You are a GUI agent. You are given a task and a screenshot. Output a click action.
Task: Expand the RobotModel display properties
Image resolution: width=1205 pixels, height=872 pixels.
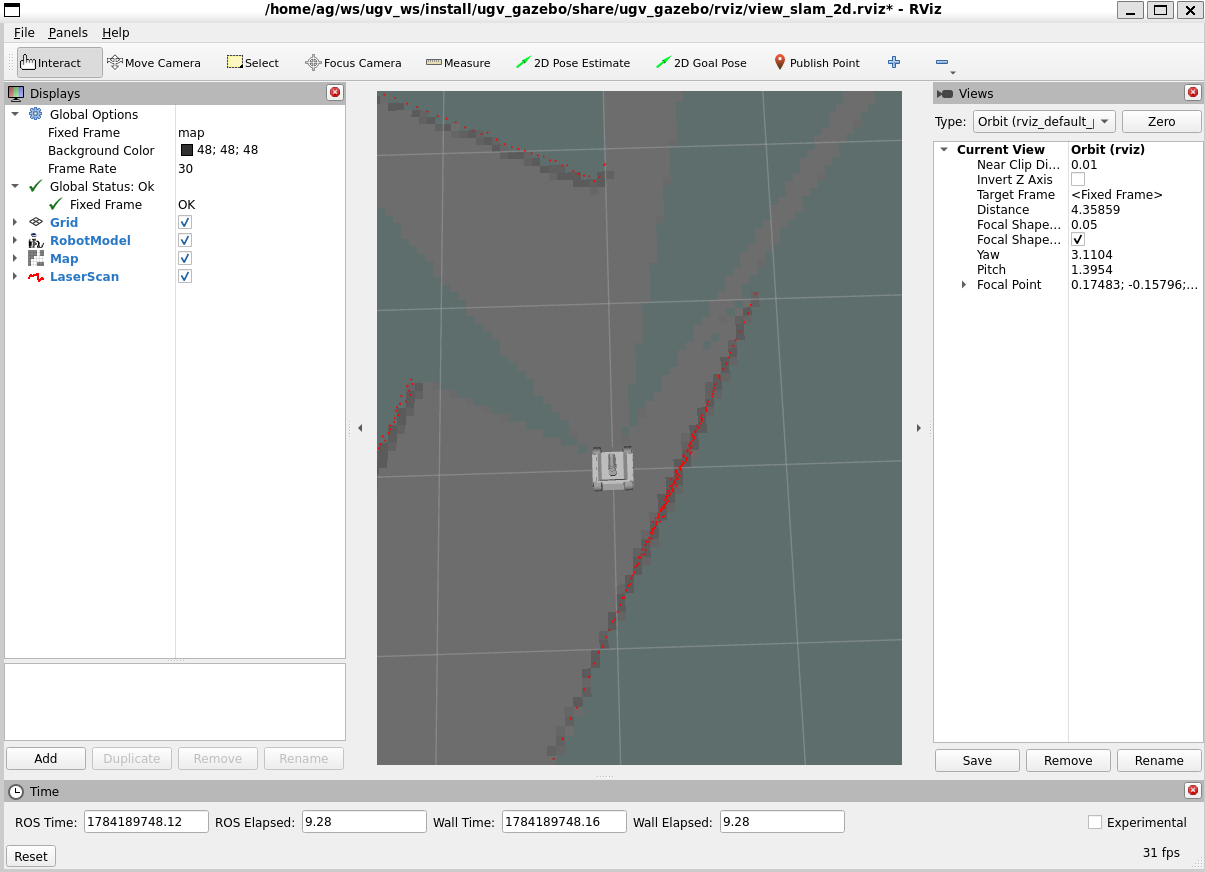[15, 240]
